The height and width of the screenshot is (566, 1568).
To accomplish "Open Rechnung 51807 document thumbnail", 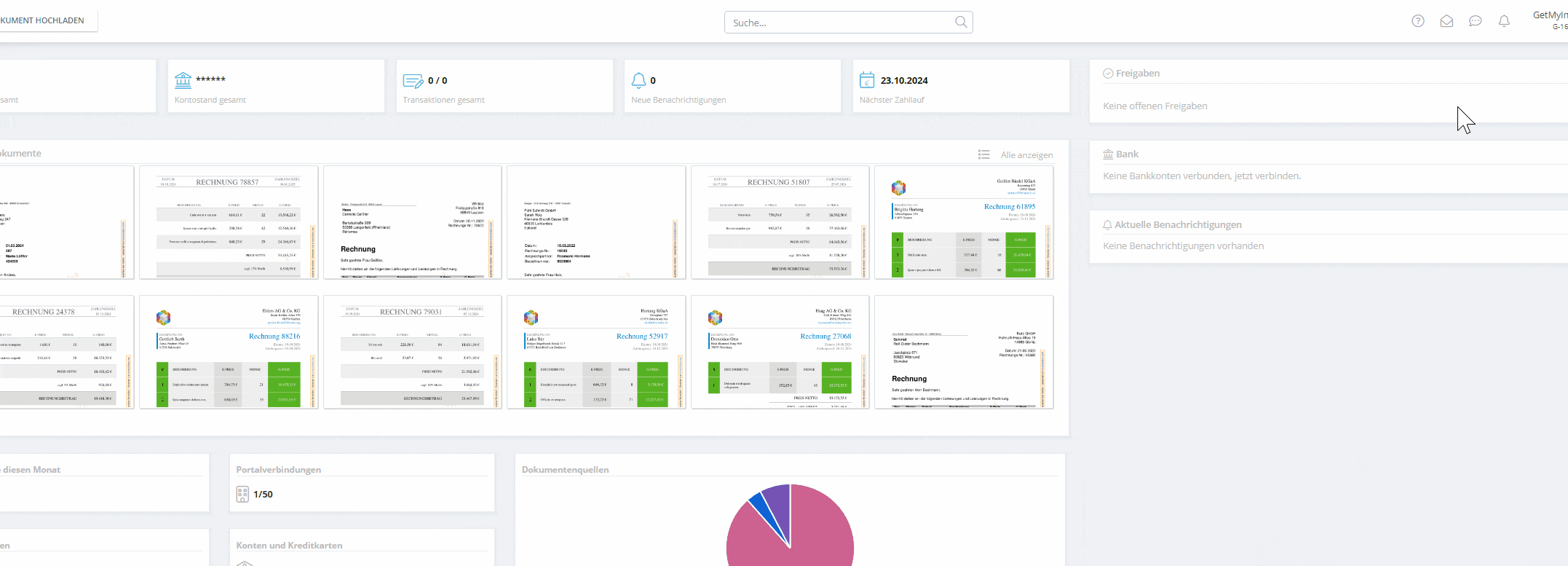I will pyautogui.click(x=780, y=222).
